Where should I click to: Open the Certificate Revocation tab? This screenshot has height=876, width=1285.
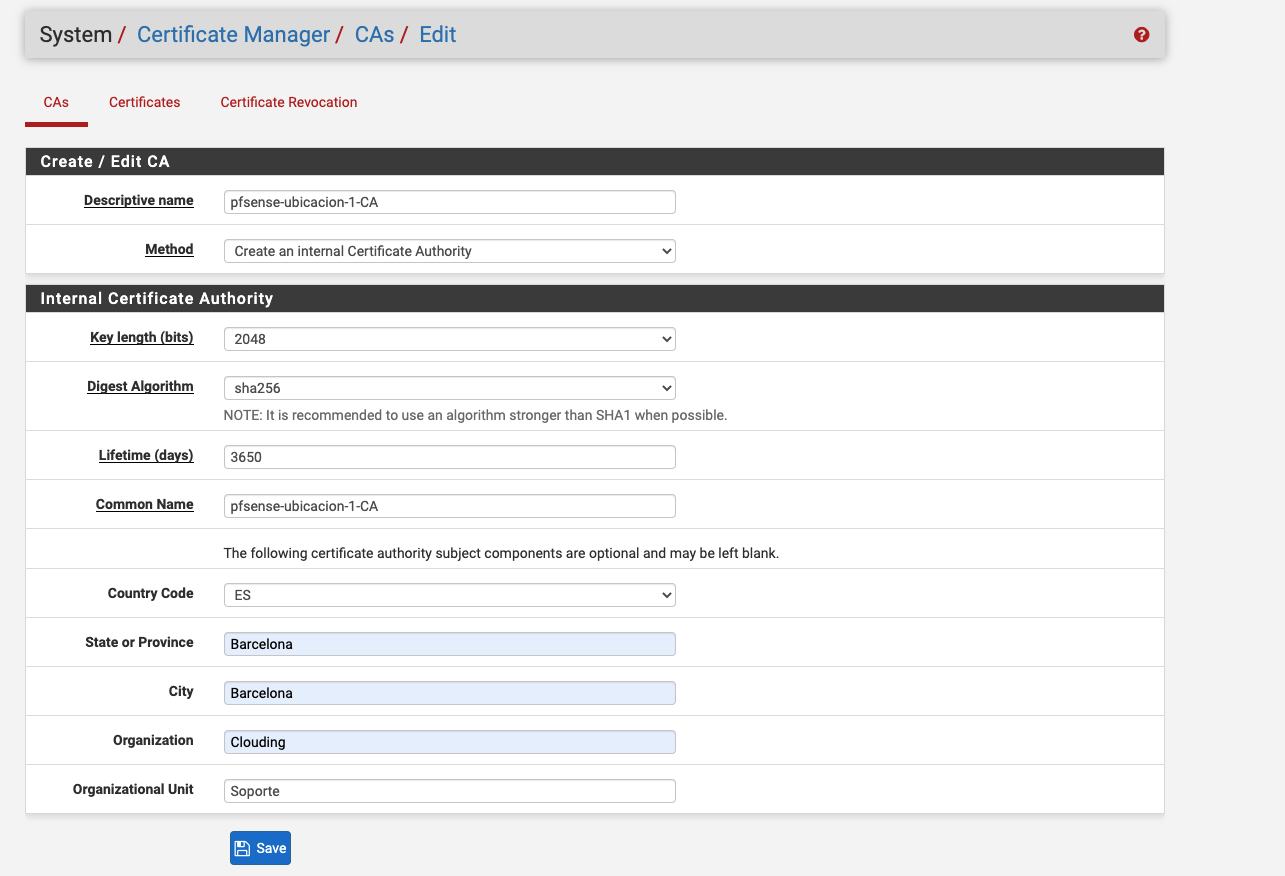click(289, 102)
